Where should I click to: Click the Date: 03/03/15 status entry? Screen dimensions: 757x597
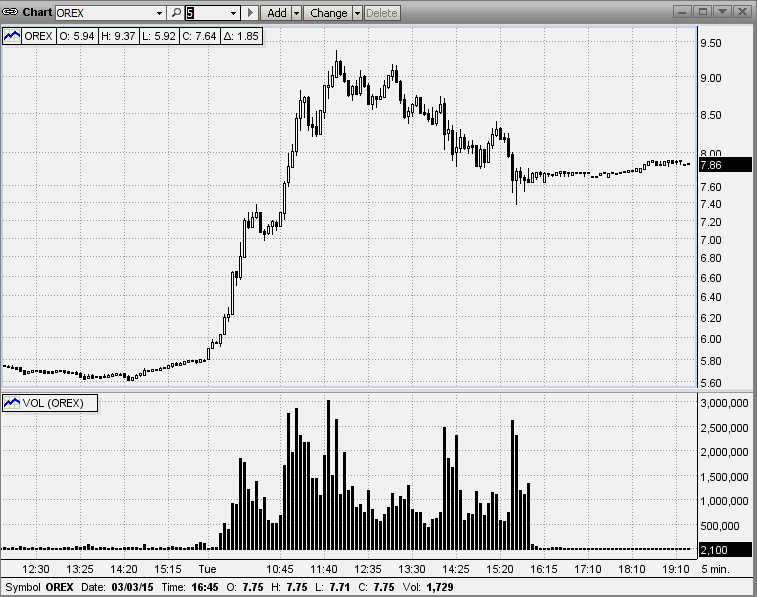(117, 587)
